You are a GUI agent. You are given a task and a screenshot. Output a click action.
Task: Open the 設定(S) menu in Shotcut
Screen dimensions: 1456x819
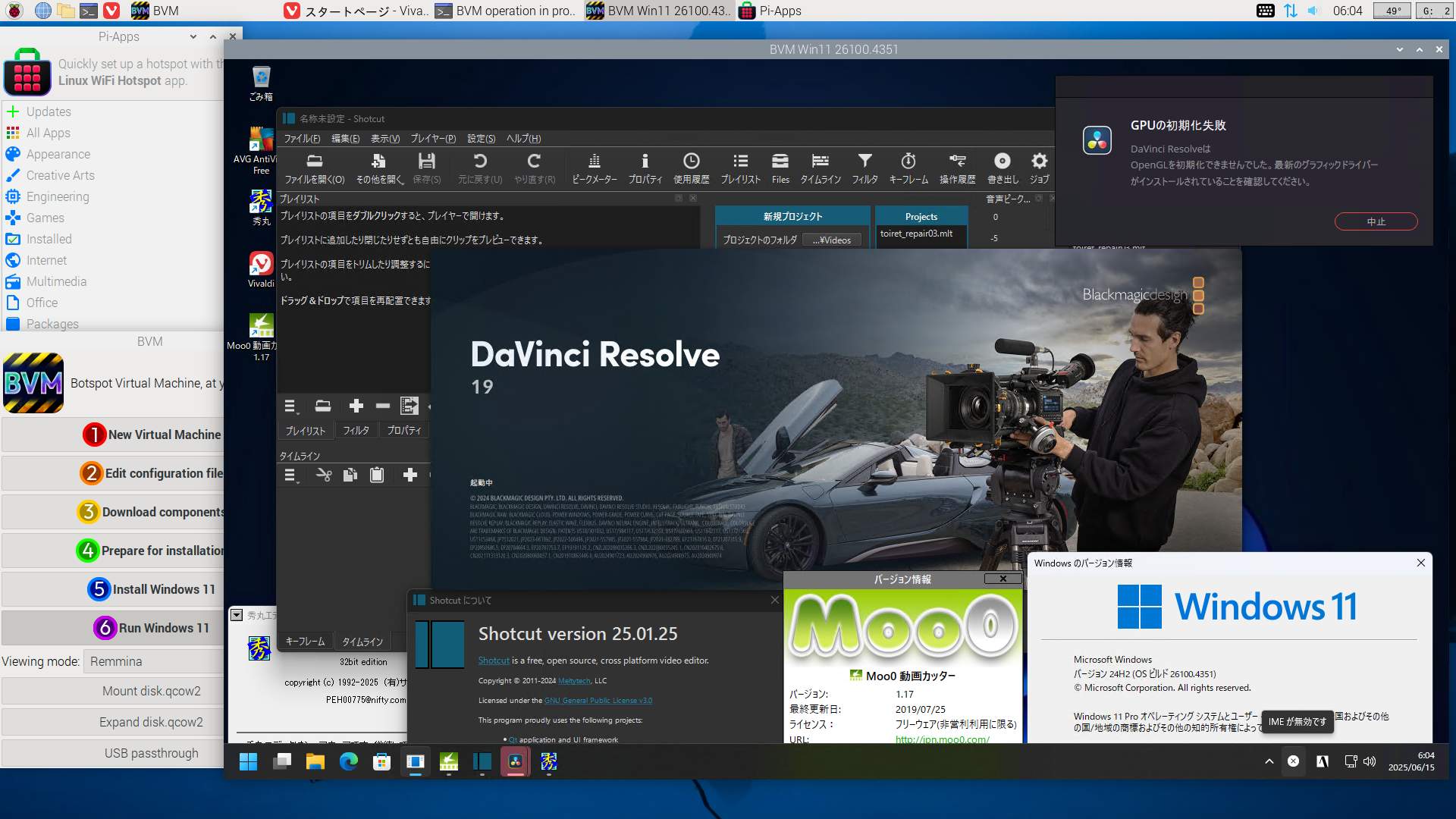[x=481, y=139]
